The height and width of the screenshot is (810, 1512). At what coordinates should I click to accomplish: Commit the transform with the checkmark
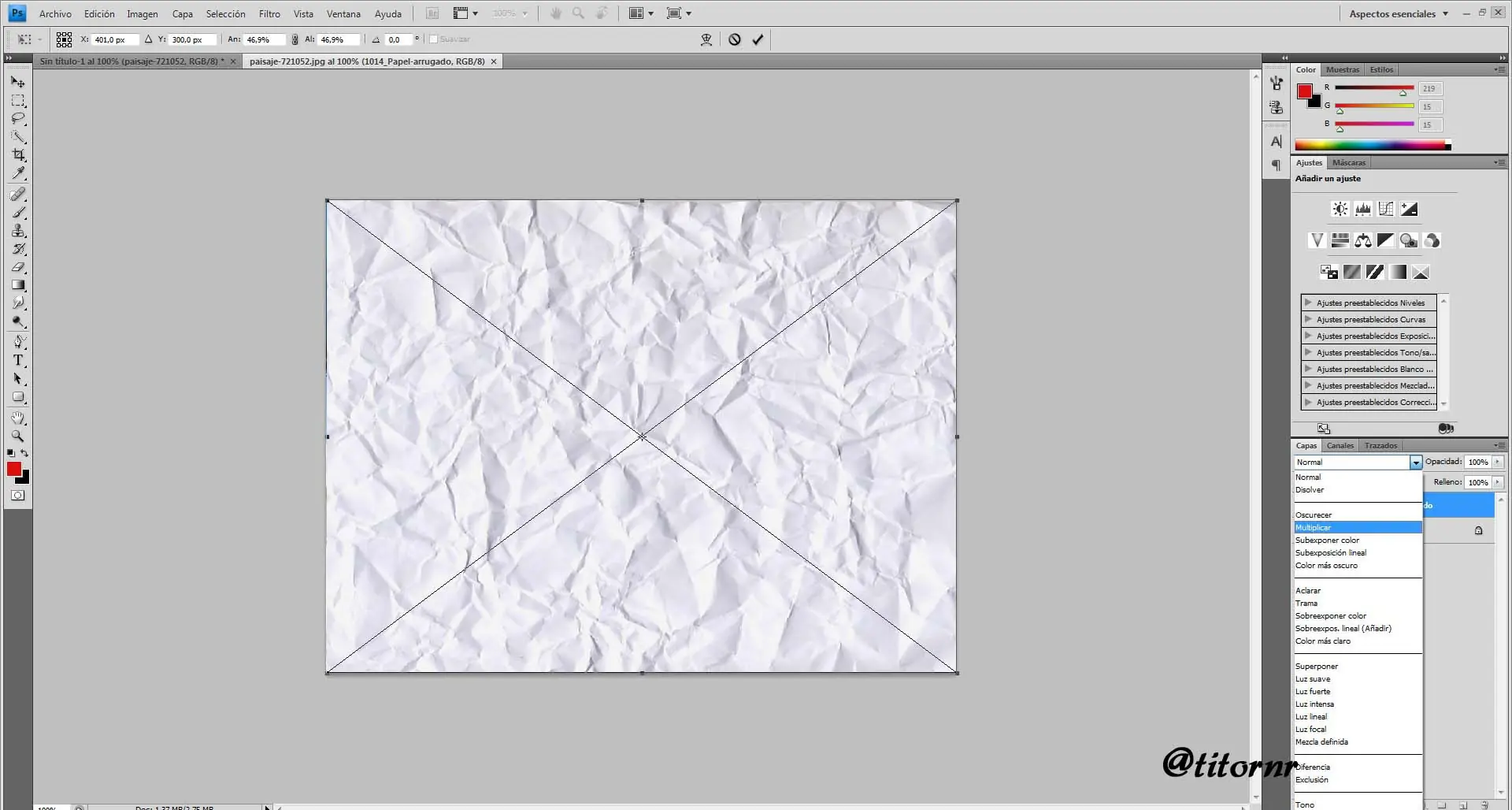(x=758, y=39)
